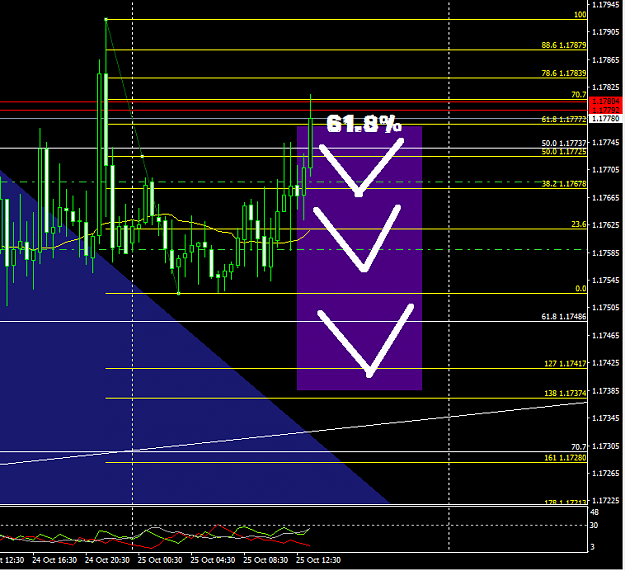
Task: Click "1.17905" on the price scale
Action: tap(606, 32)
